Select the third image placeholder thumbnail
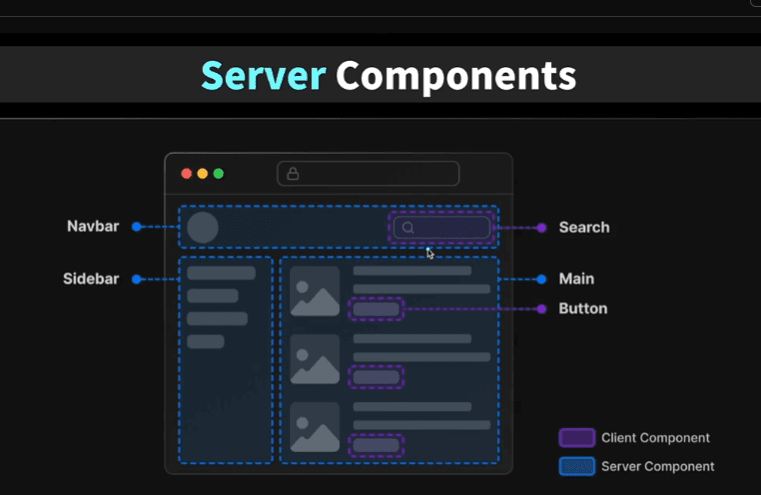 (x=314, y=427)
